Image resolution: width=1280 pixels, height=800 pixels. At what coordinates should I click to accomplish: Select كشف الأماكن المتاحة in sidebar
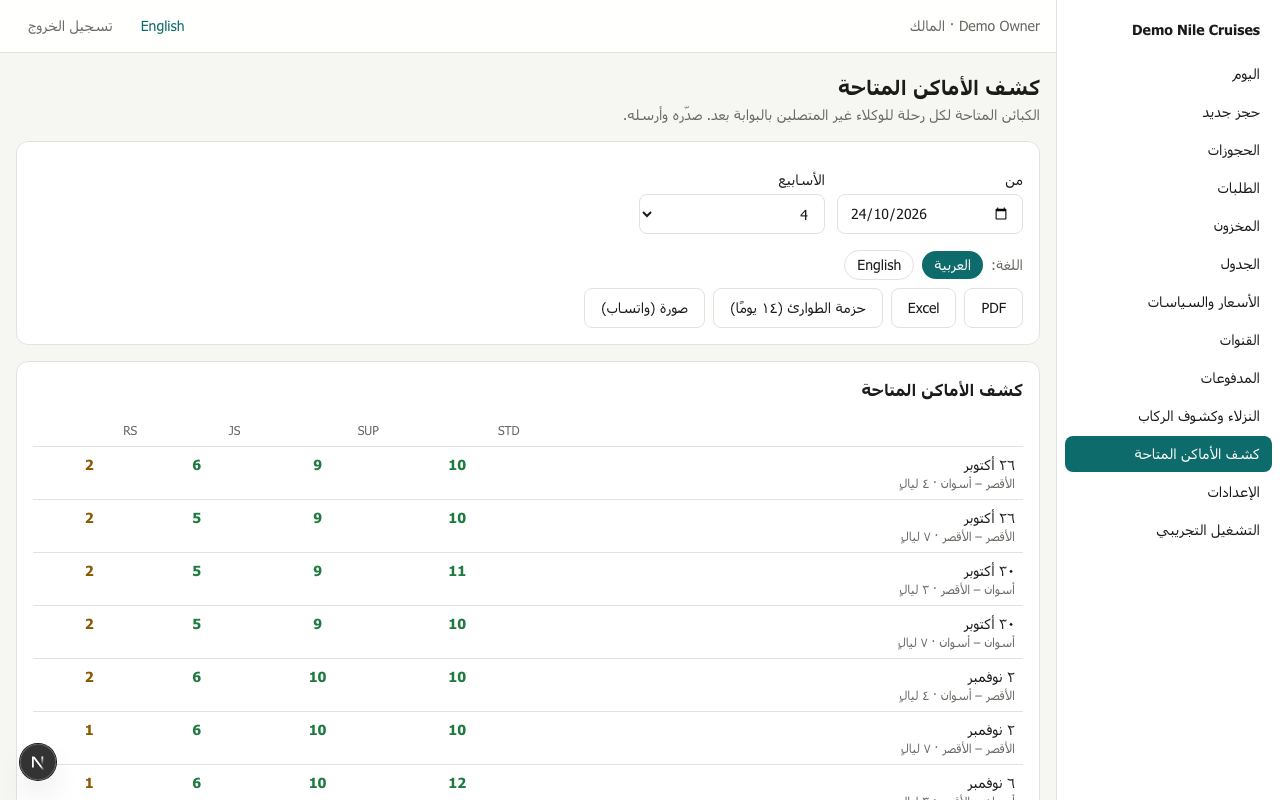[1168, 454]
